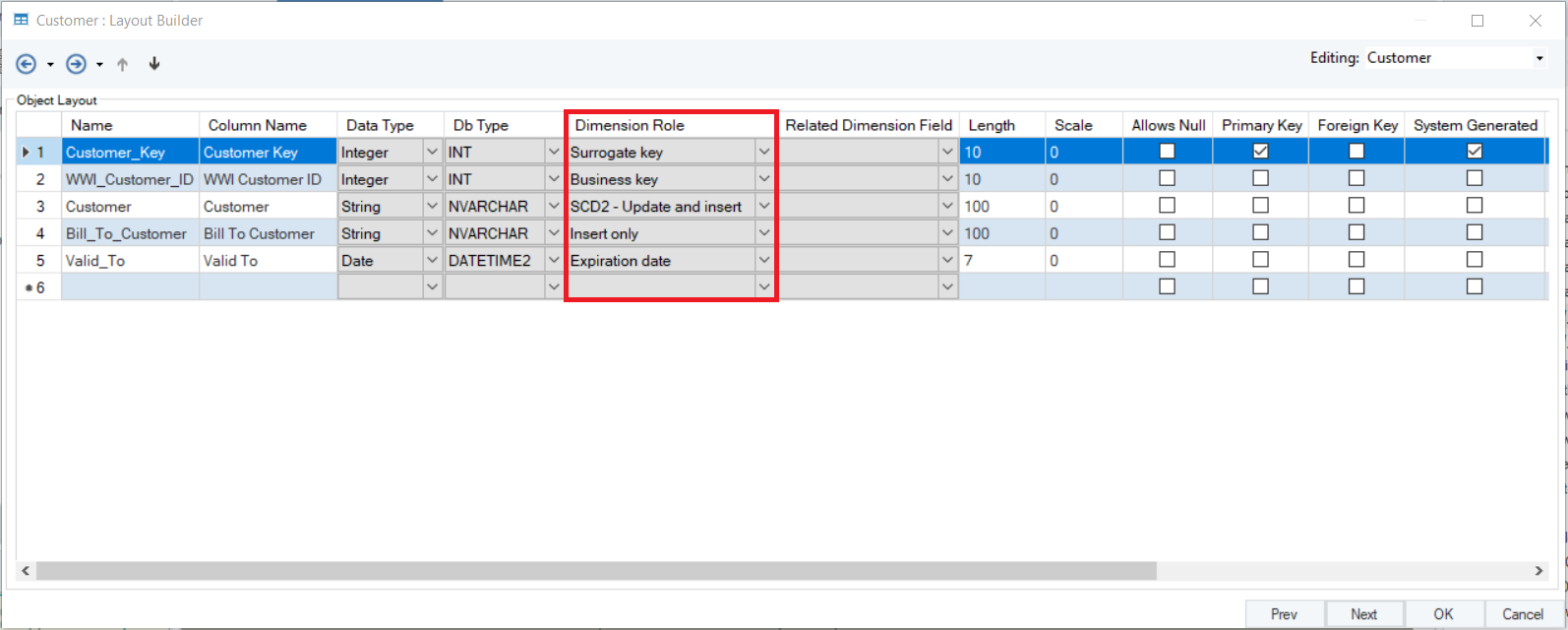Click the Layout Builder window title icon
This screenshot has width=1568, height=630.
[x=21, y=20]
